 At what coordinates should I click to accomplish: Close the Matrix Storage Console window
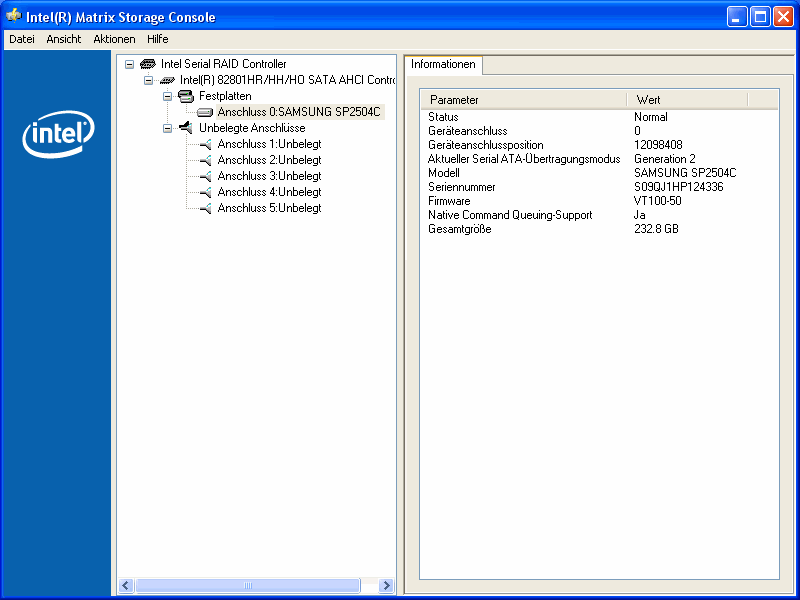pyautogui.click(x=783, y=17)
